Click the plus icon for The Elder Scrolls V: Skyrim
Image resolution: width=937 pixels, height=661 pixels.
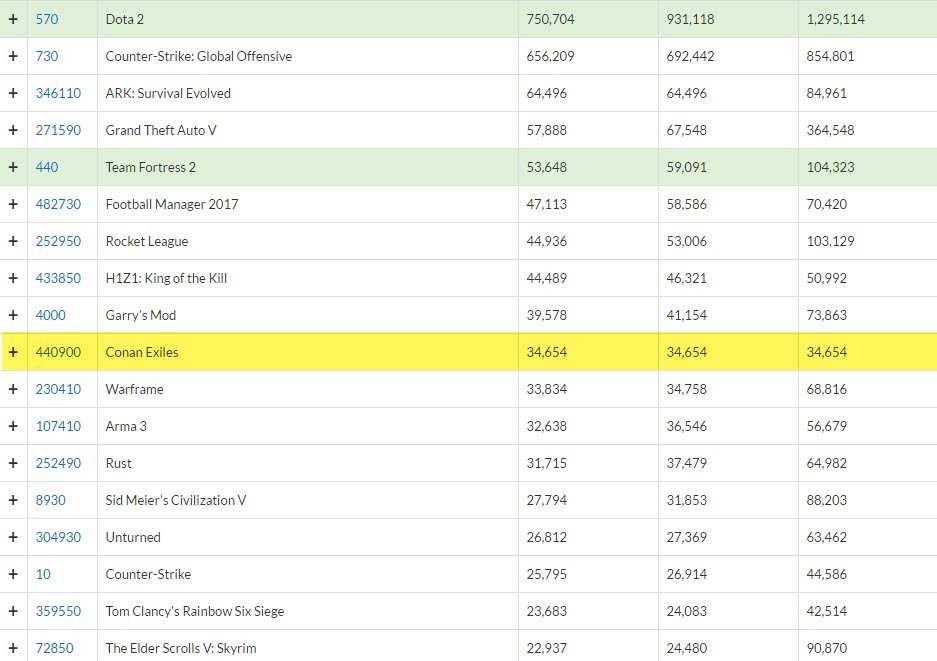point(13,648)
